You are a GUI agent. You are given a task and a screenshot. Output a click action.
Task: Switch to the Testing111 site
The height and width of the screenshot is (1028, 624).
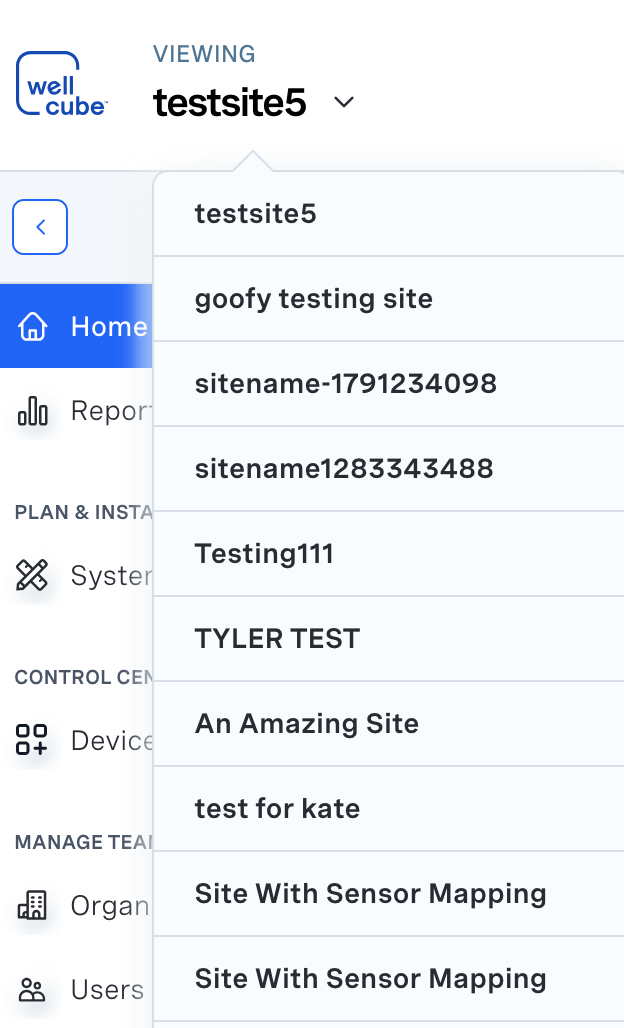389,554
